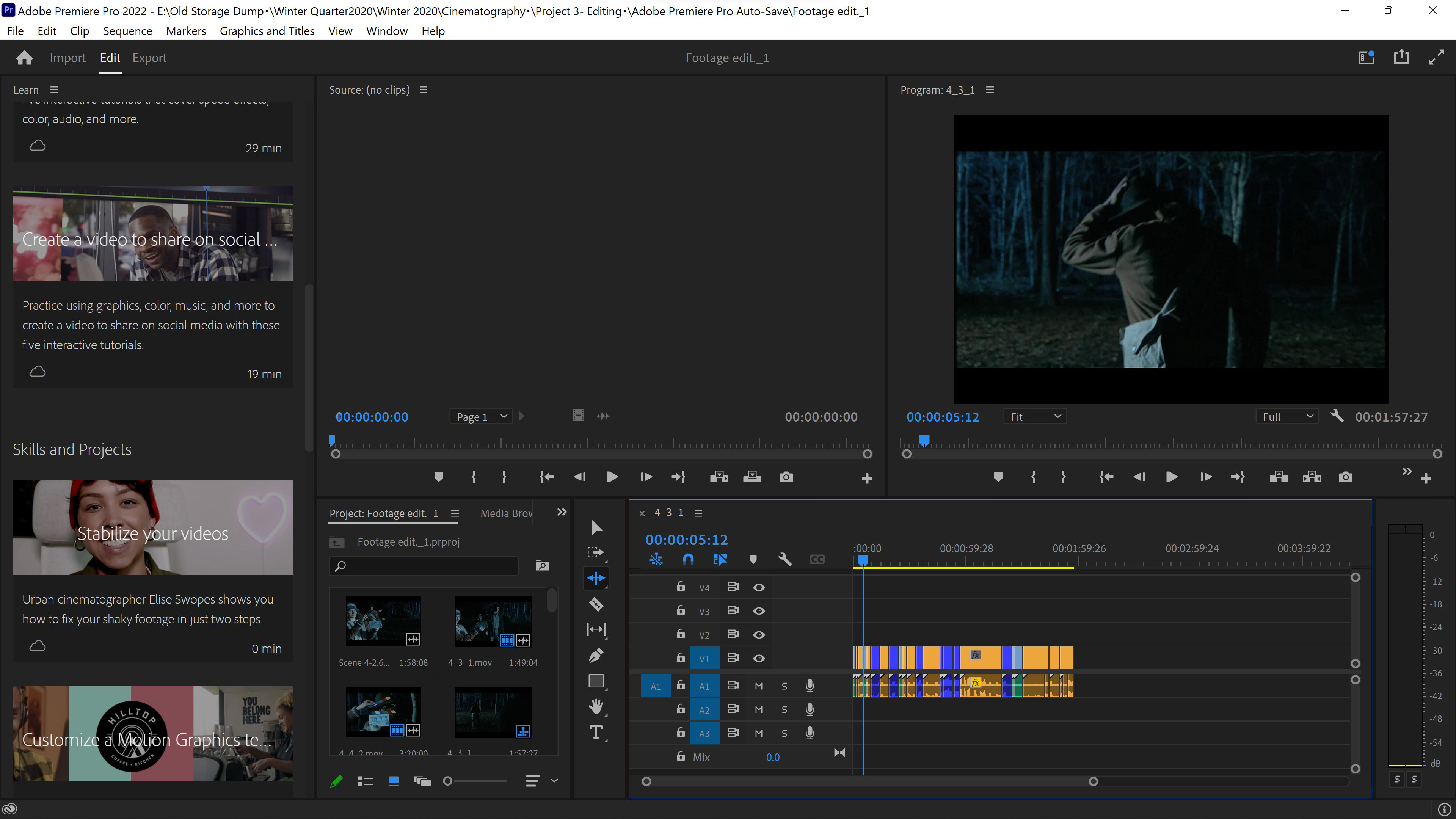Screen dimensions: 1456x819
Task: Play the Program monitor sequence
Action: tap(1171, 477)
